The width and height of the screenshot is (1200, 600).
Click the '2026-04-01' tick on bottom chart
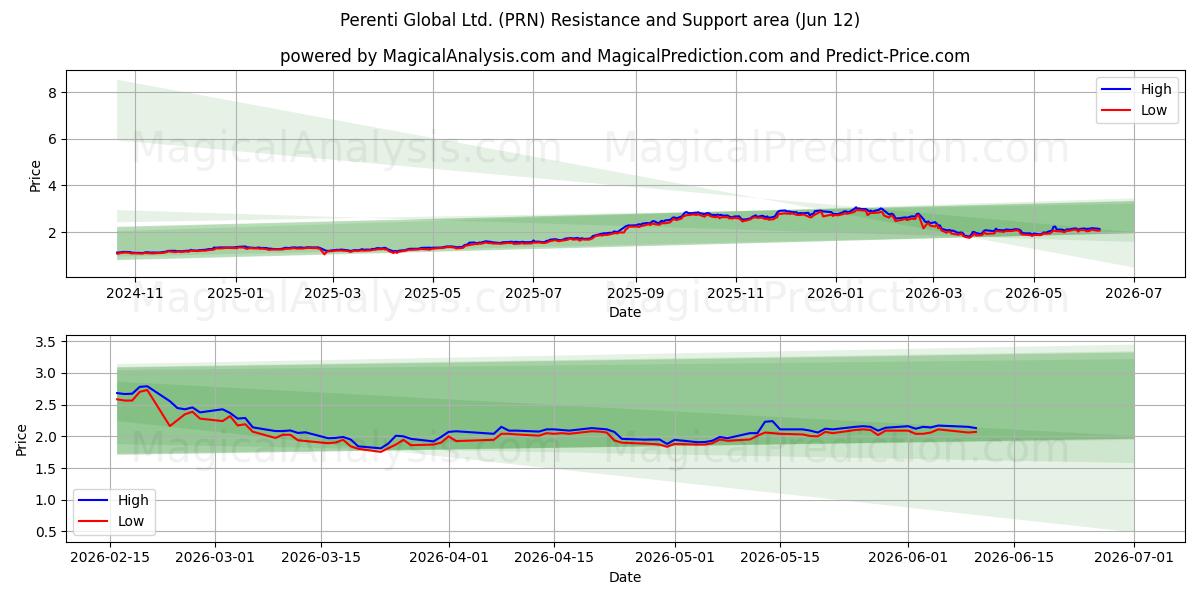449,559
